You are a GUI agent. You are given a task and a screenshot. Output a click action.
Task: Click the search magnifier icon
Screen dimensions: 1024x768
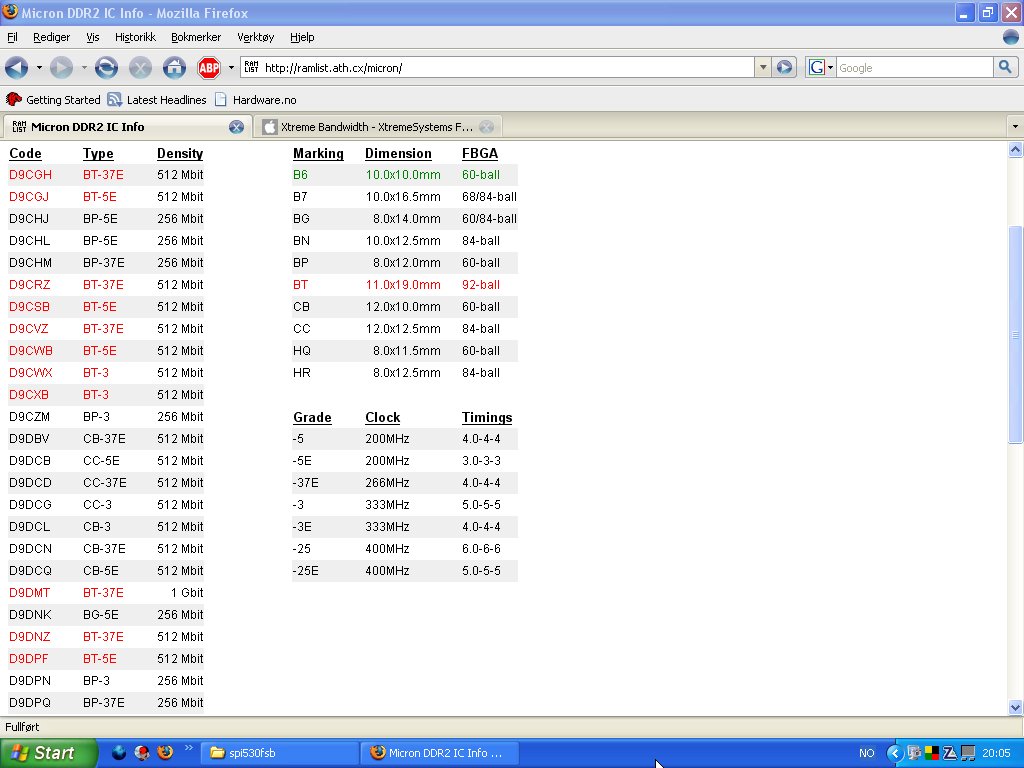point(1005,67)
